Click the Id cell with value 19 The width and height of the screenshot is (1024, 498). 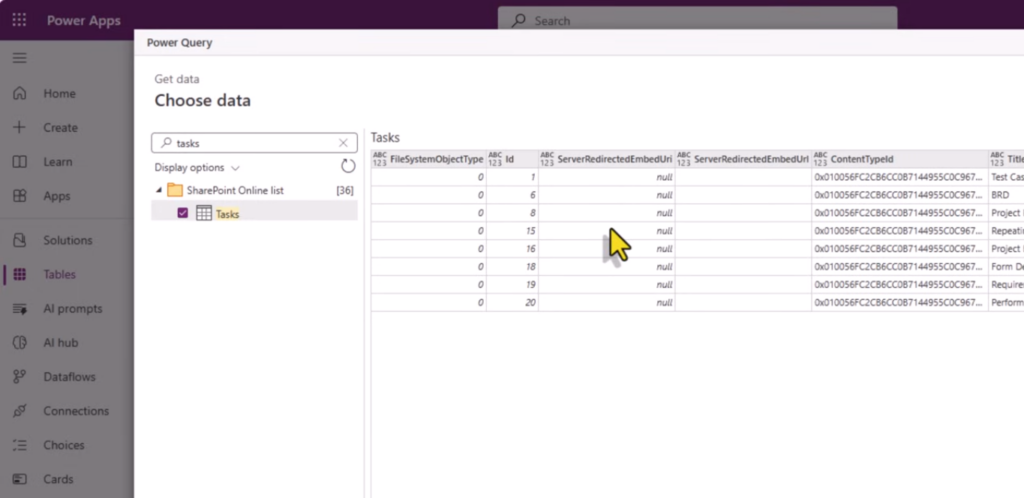point(513,285)
